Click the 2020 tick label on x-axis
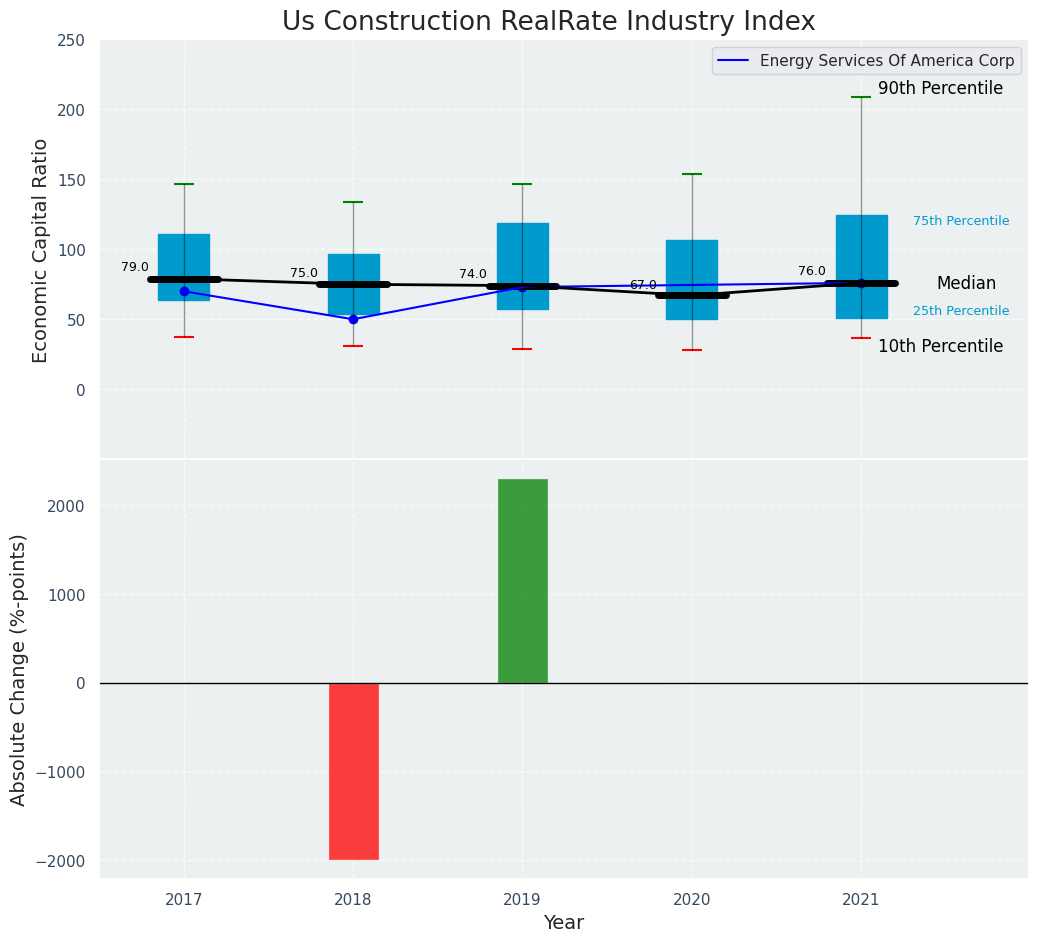 (692, 900)
